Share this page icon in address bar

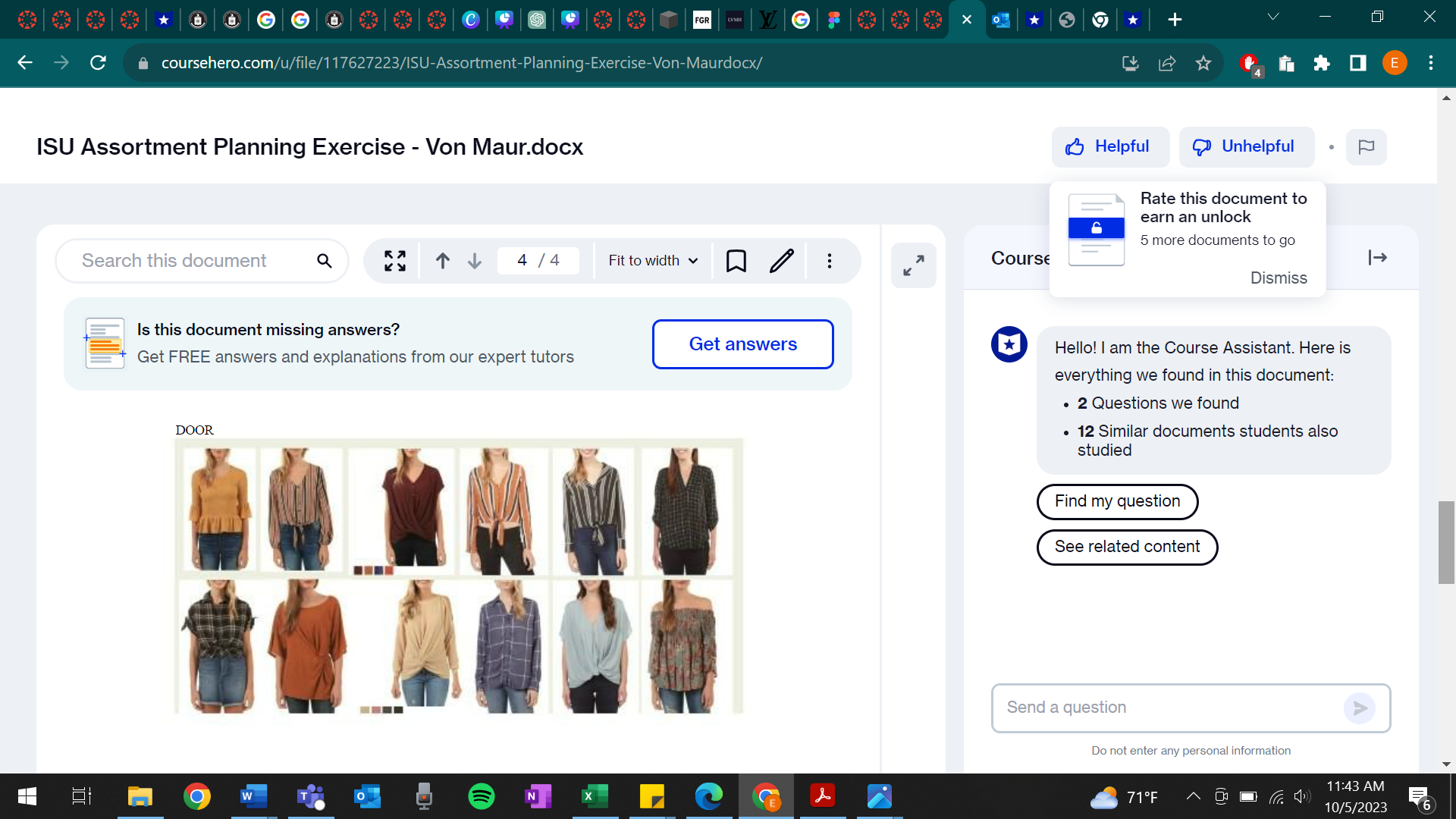tap(1167, 63)
